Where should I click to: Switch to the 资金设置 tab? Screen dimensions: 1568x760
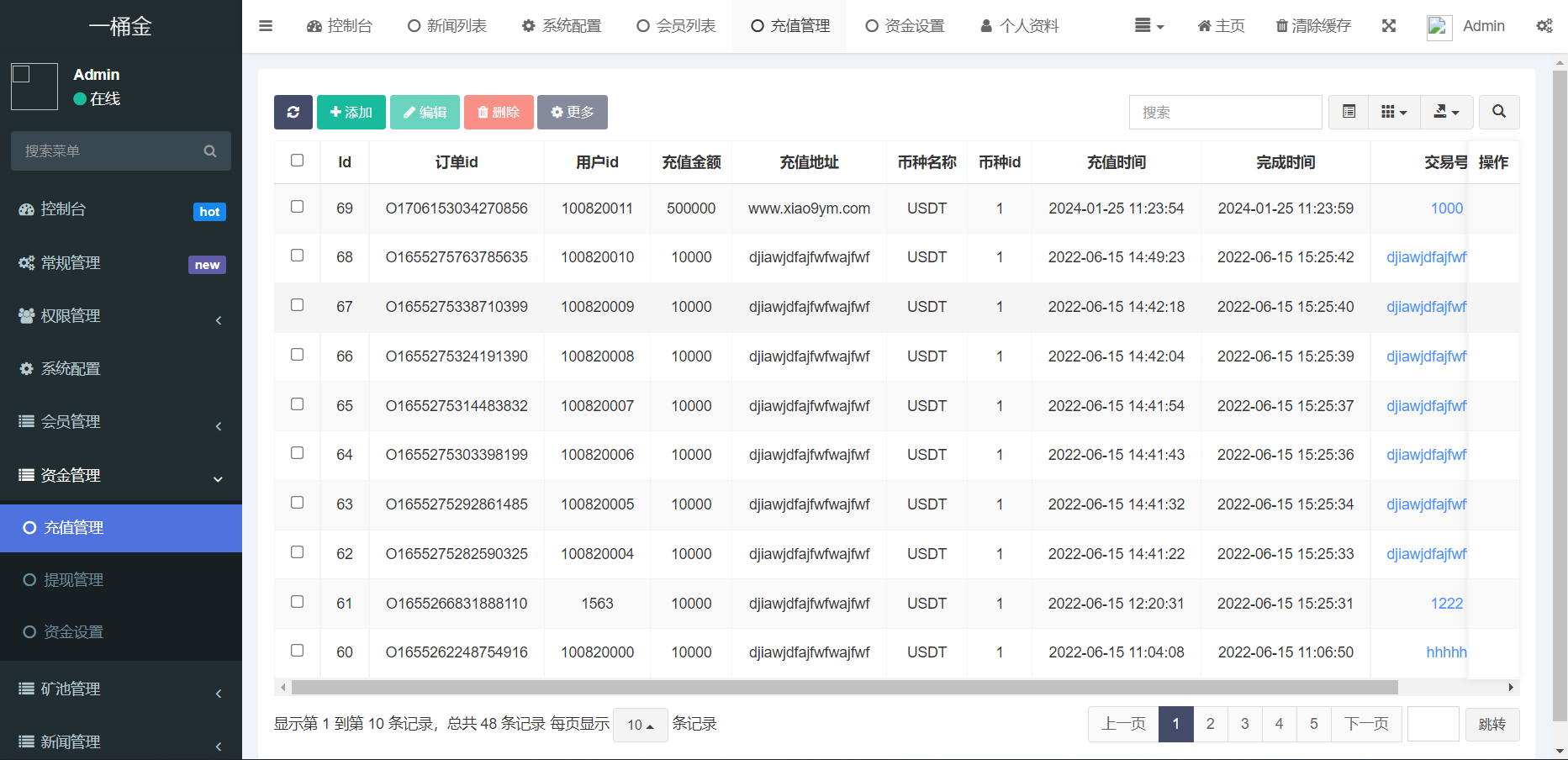(x=905, y=26)
